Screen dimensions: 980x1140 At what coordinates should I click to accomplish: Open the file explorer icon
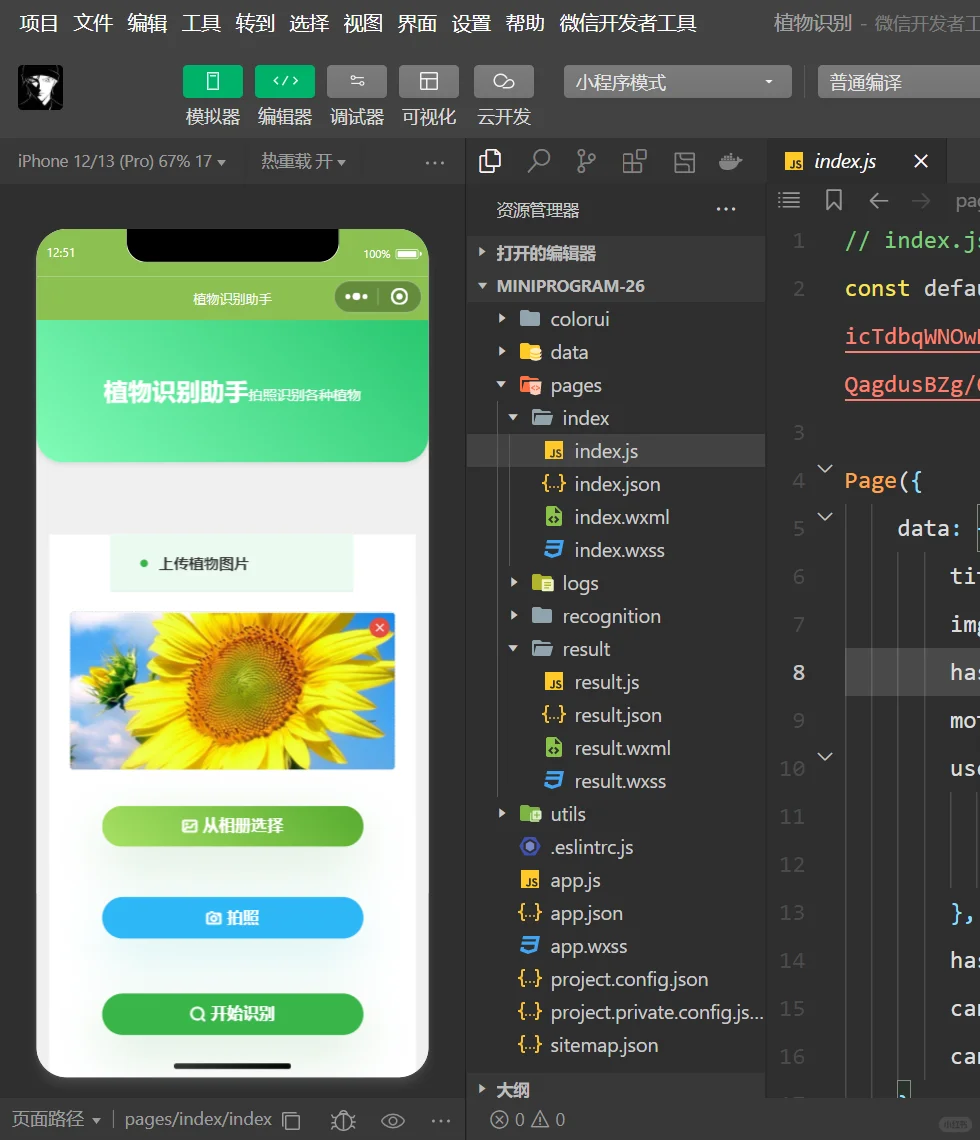[x=490, y=161]
